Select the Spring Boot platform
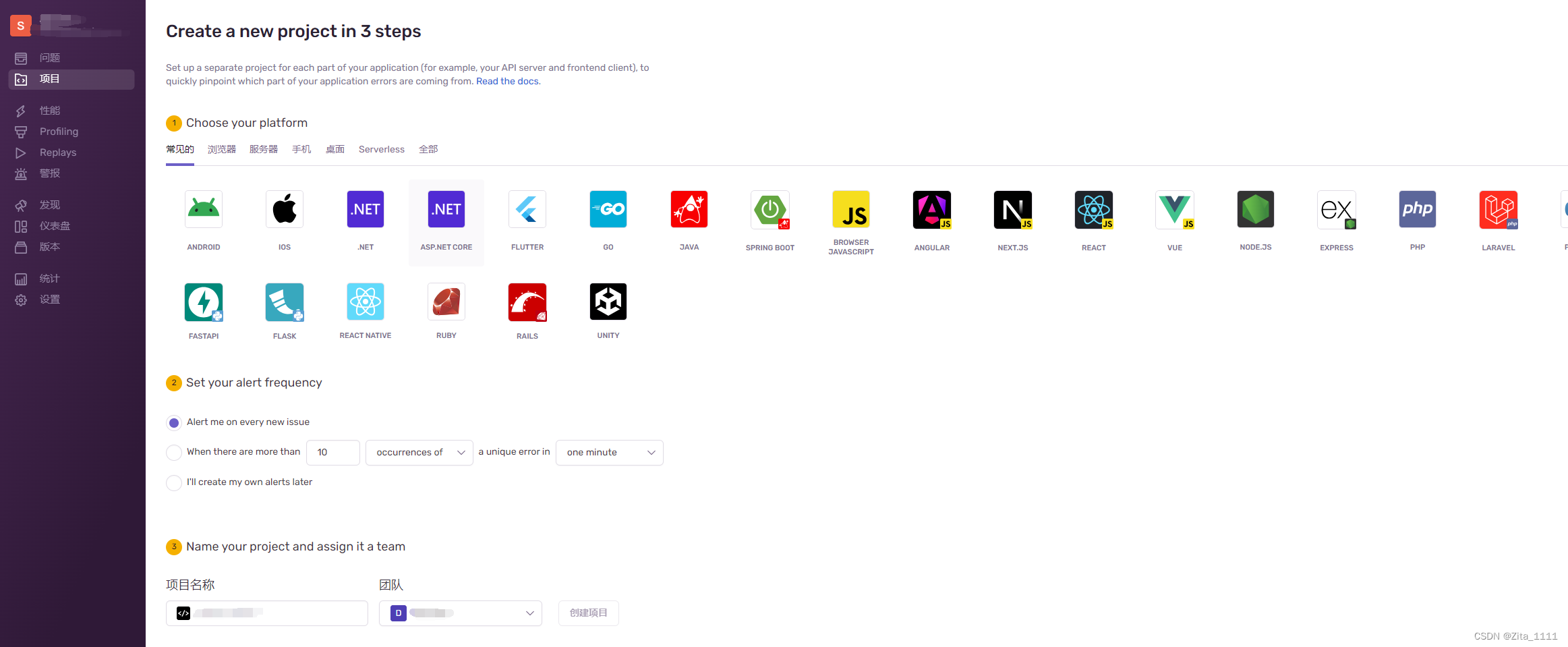 (x=770, y=209)
